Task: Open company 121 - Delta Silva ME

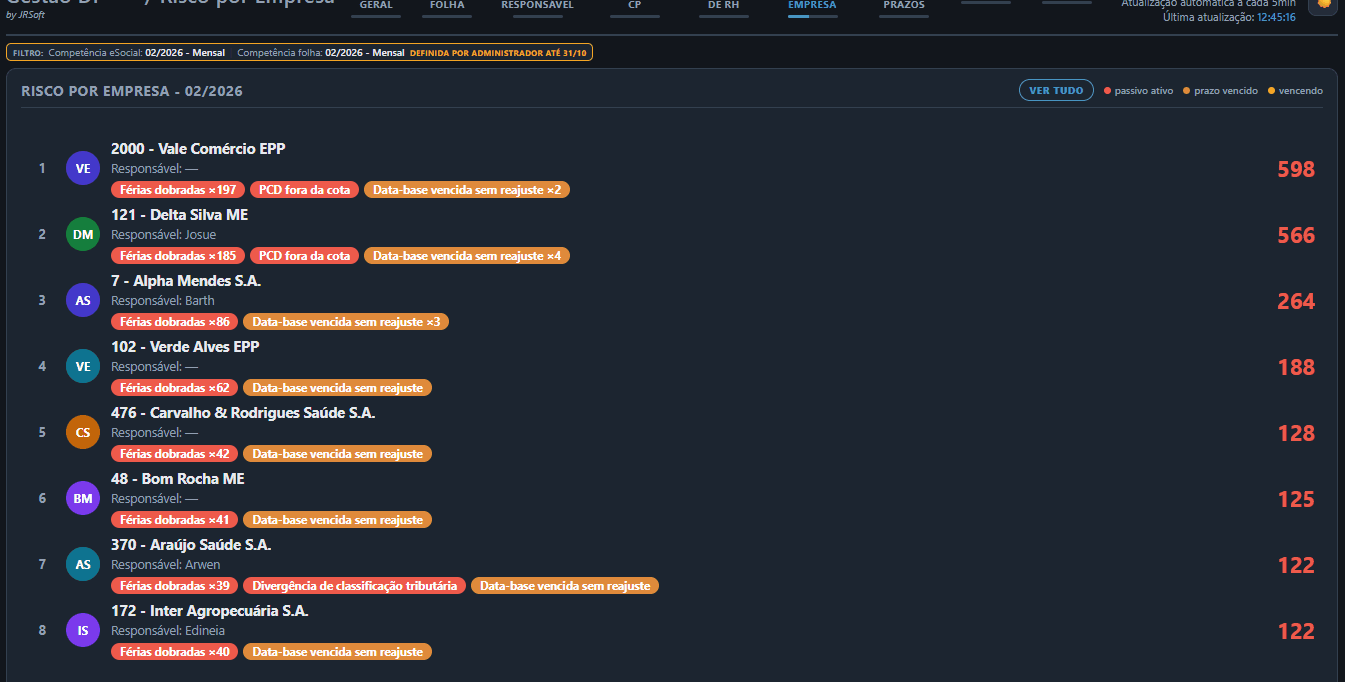Action: pos(179,214)
